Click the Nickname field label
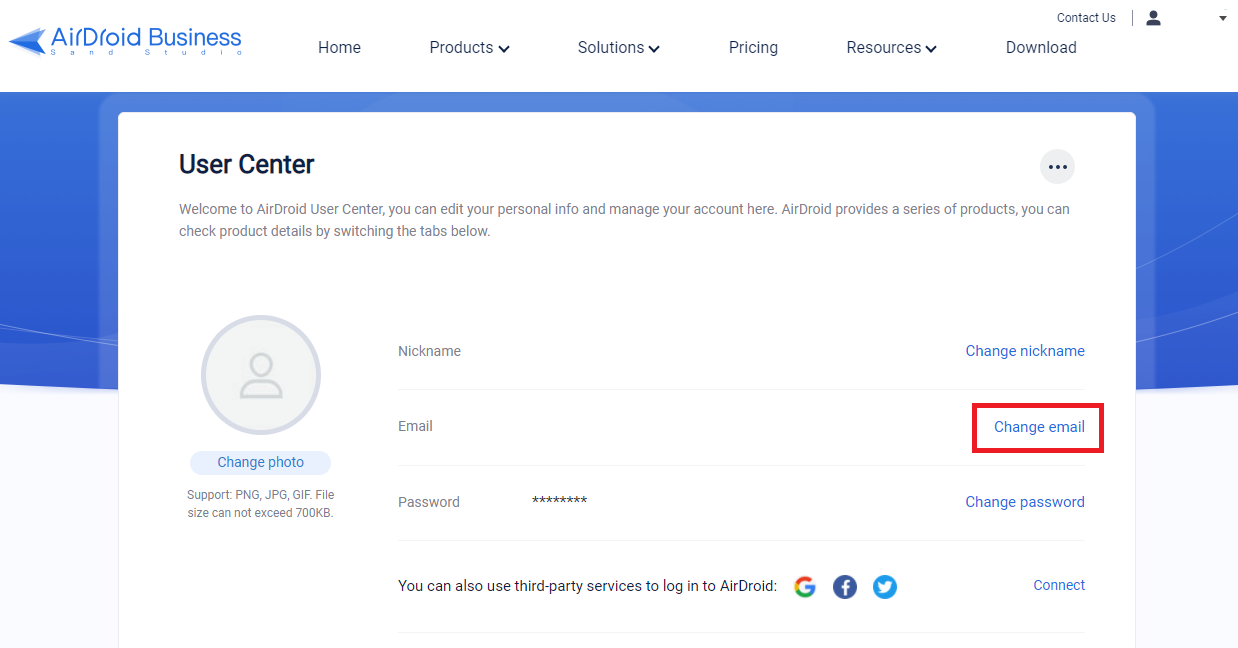 (x=429, y=351)
